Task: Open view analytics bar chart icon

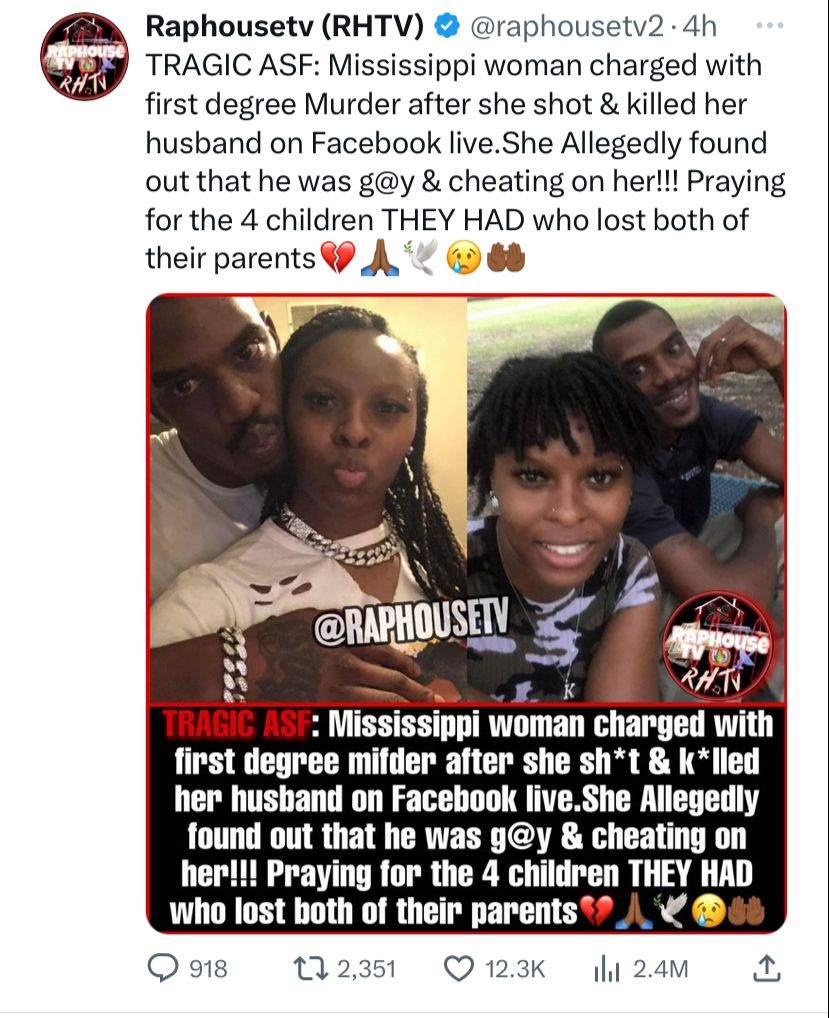Action: click(x=607, y=969)
